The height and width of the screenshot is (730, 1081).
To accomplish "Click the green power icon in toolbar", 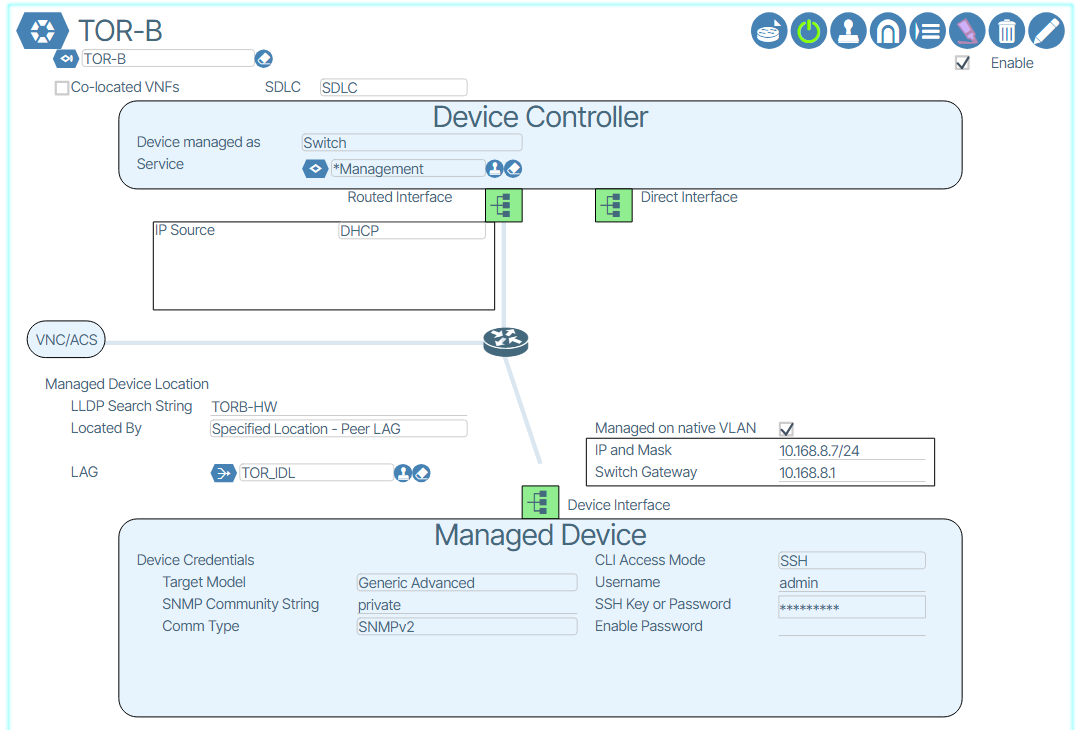I will tap(809, 31).
